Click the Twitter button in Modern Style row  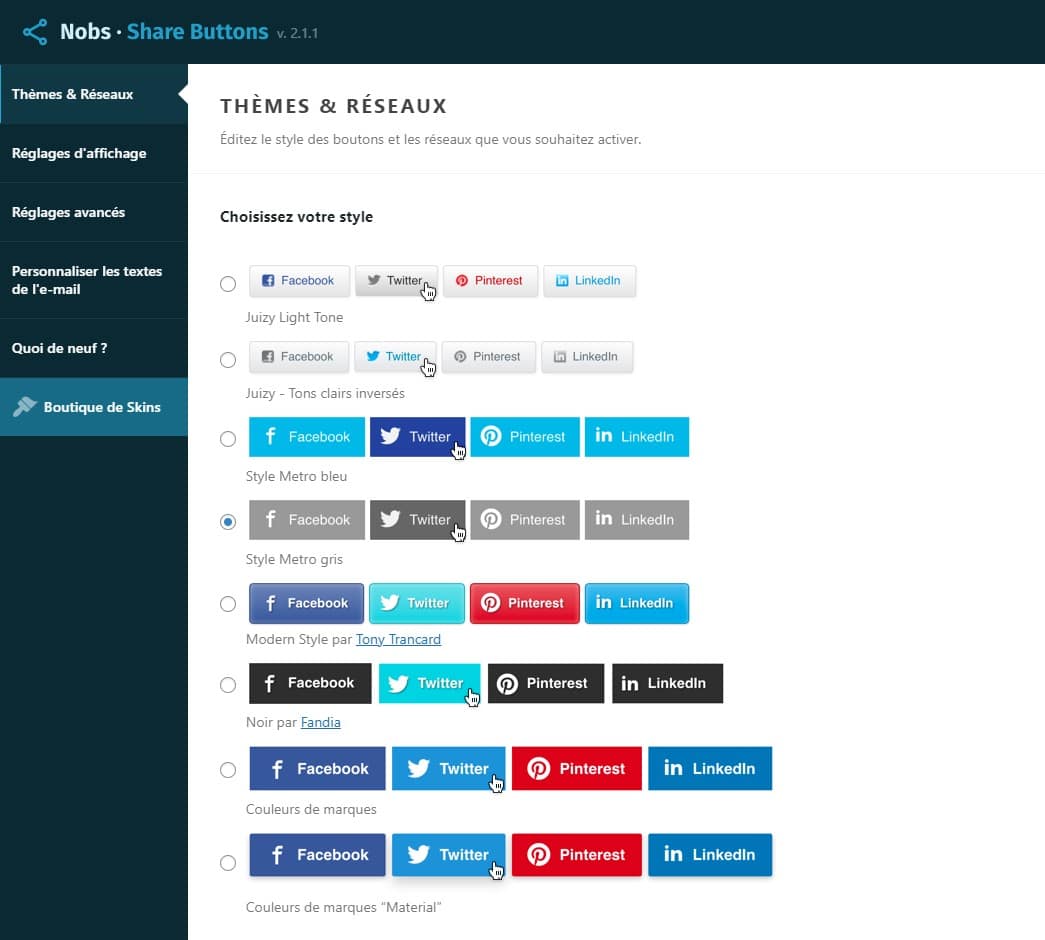[x=417, y=603]
